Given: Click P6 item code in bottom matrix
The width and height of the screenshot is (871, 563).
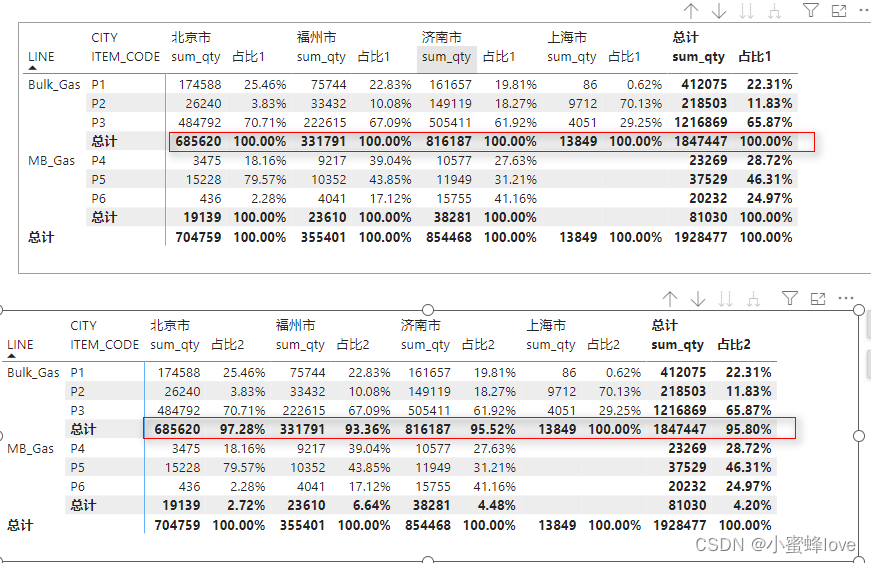Looking at the screenshot, I should [x=77, y=486].
